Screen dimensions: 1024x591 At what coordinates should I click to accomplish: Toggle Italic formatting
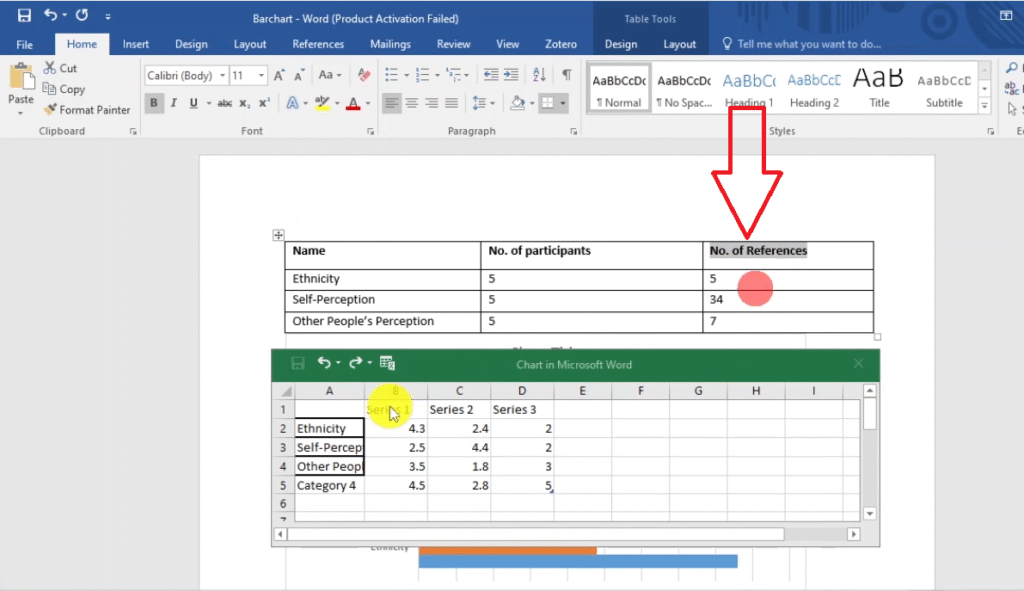coord(173,103)
